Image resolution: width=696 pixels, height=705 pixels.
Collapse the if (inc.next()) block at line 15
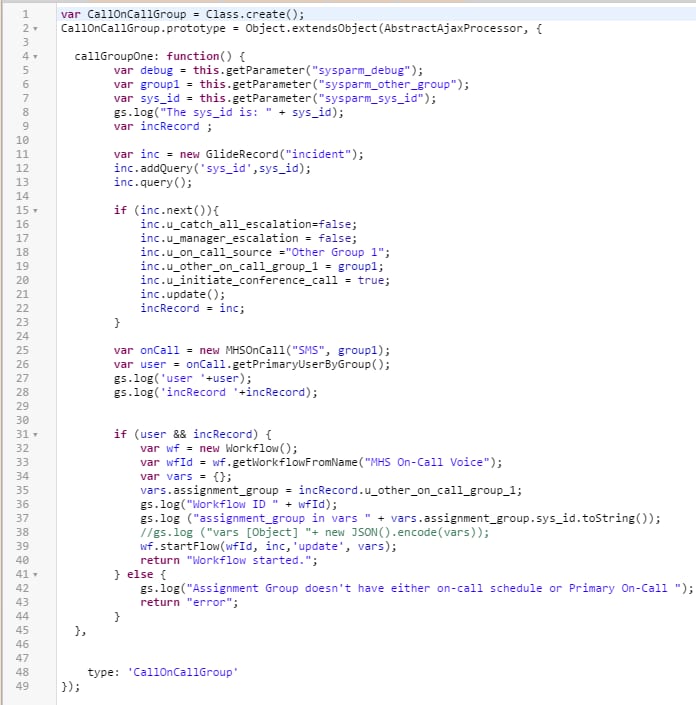coord(36,211)
